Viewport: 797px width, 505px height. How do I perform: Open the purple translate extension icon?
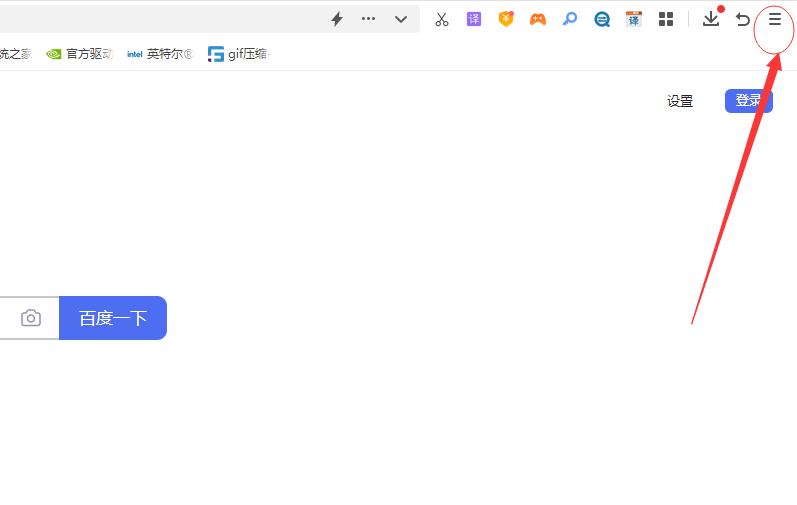(x=474, y=19)
